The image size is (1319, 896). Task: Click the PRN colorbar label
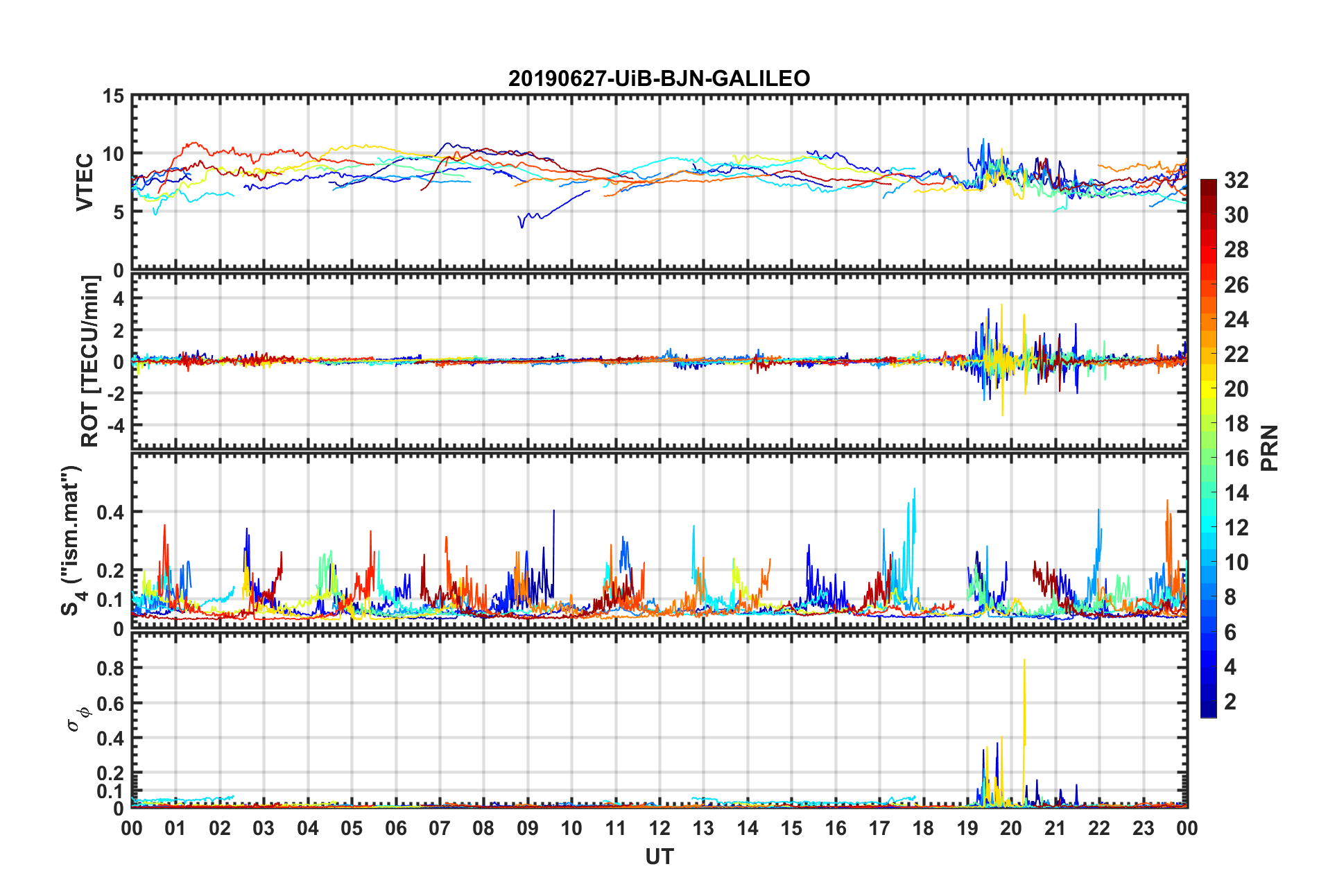click(1269, 448)
